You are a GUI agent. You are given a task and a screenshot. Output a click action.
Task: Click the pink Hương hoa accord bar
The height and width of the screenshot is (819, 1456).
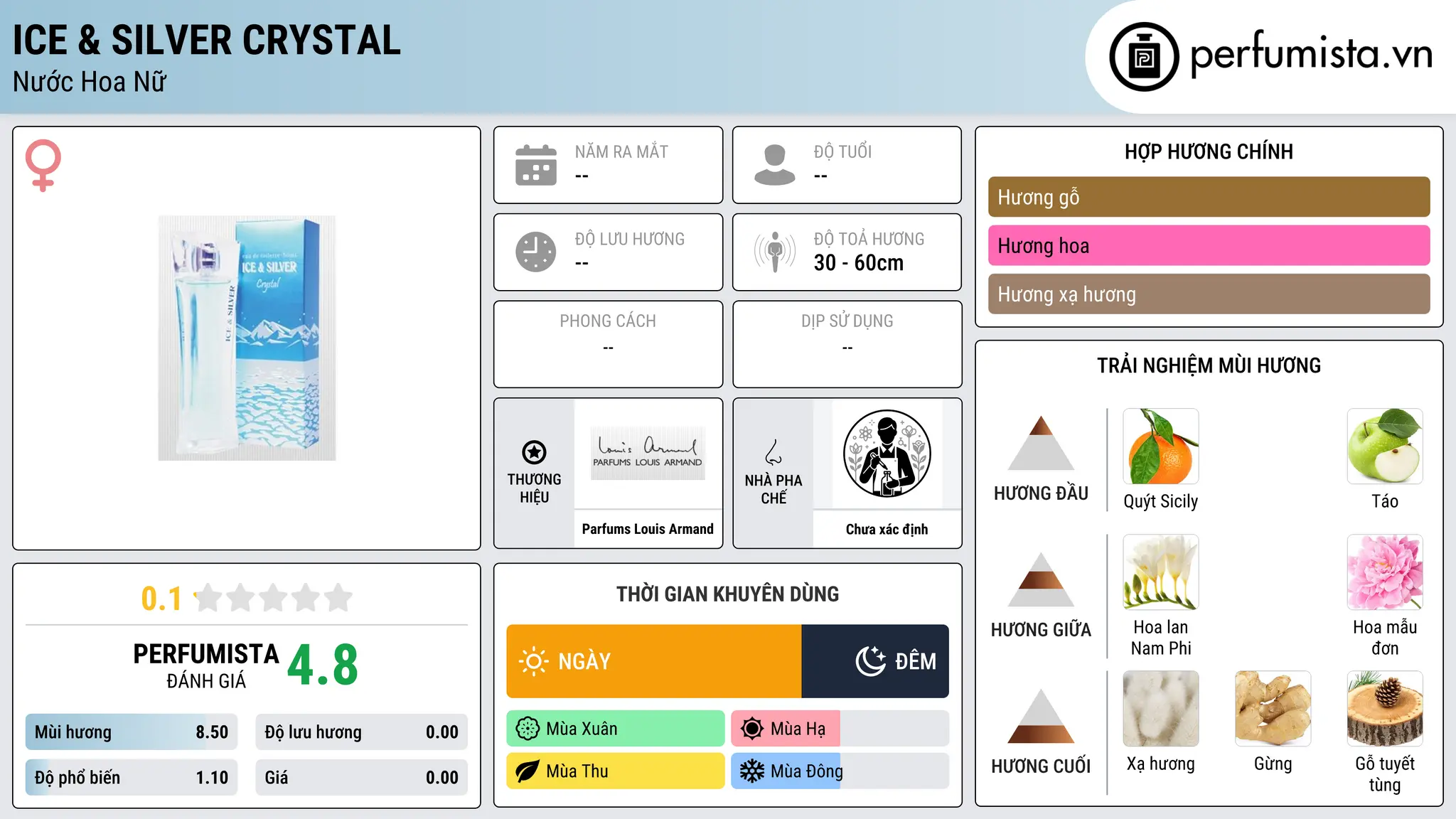1209,245
